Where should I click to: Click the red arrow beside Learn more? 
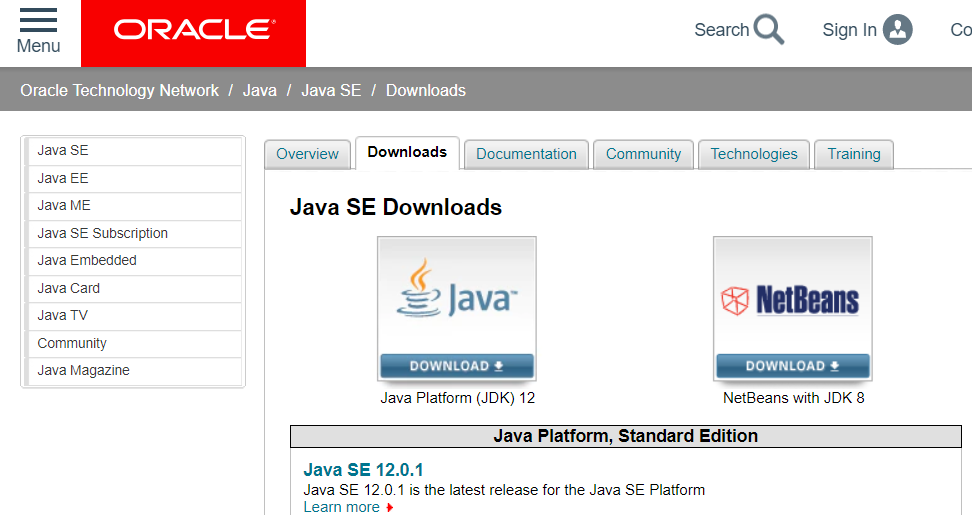pos(389,508)
